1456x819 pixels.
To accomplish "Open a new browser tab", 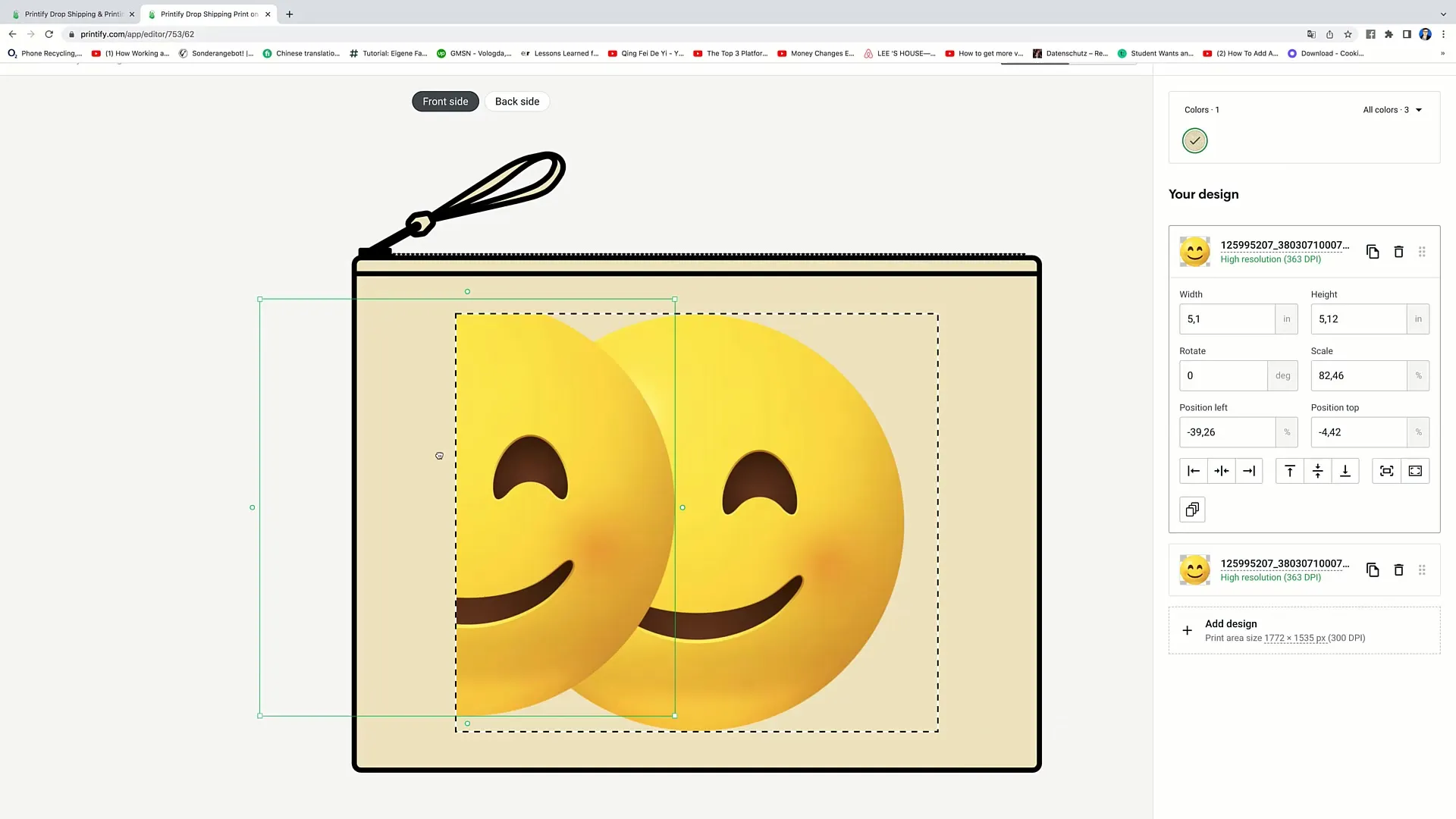I will [x=289, y=14].
